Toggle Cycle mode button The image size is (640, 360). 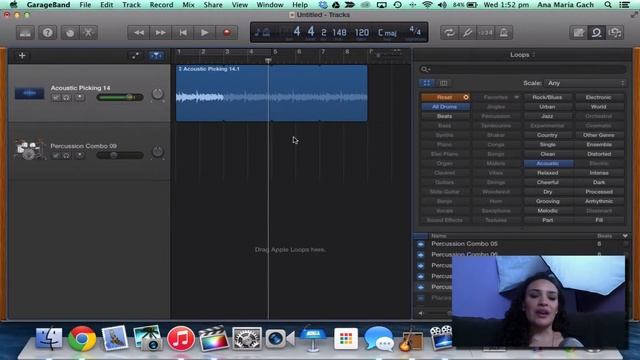(449, 33)
